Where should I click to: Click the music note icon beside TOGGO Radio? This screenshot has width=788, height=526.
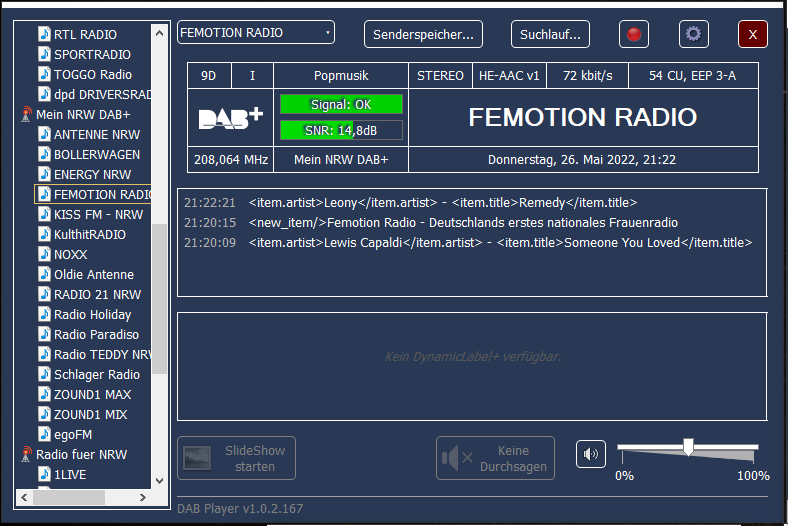(44, 74)
